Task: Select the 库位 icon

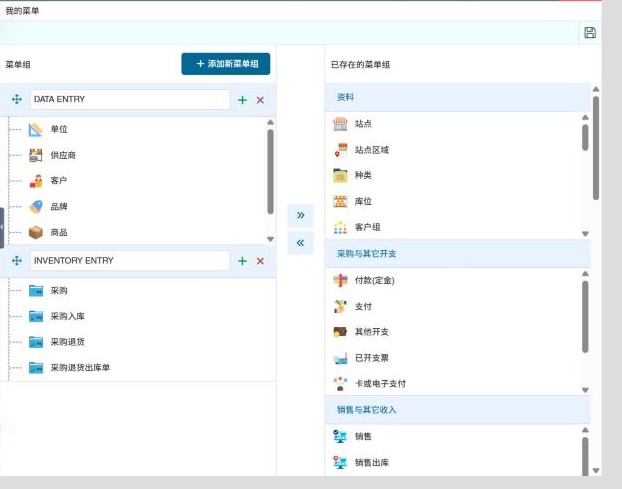Action: point(340,201)
